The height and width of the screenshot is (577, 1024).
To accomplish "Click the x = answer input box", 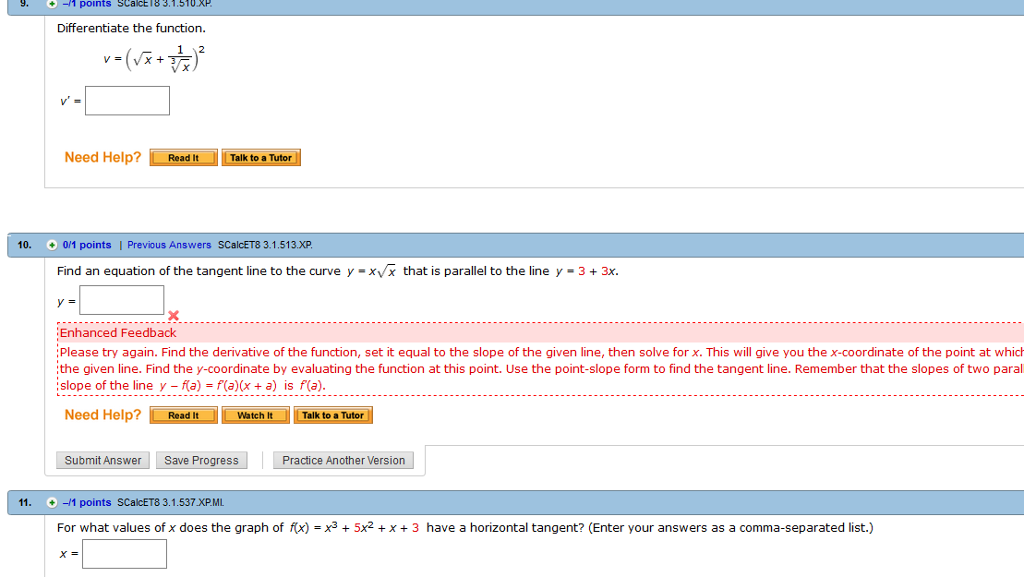I will 124,553.
